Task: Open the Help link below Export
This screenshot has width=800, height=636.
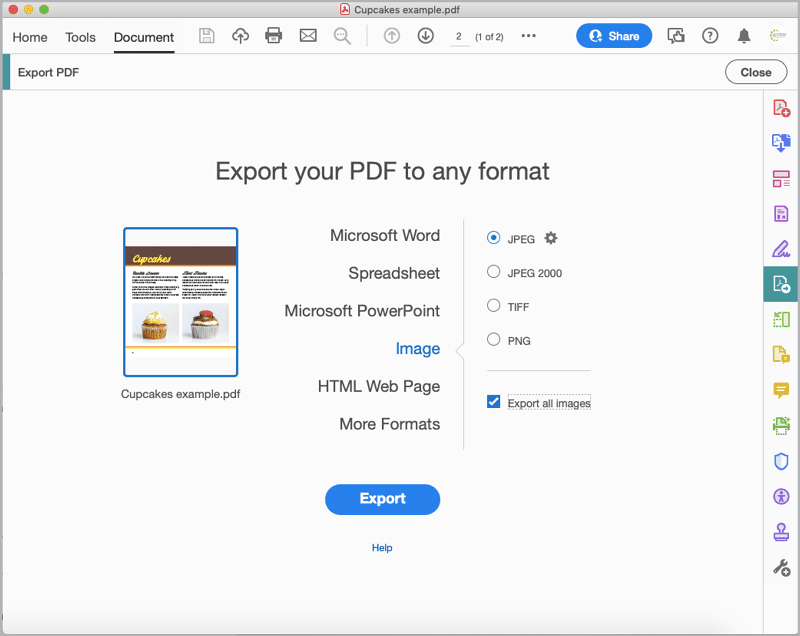Action: [382, 547]
